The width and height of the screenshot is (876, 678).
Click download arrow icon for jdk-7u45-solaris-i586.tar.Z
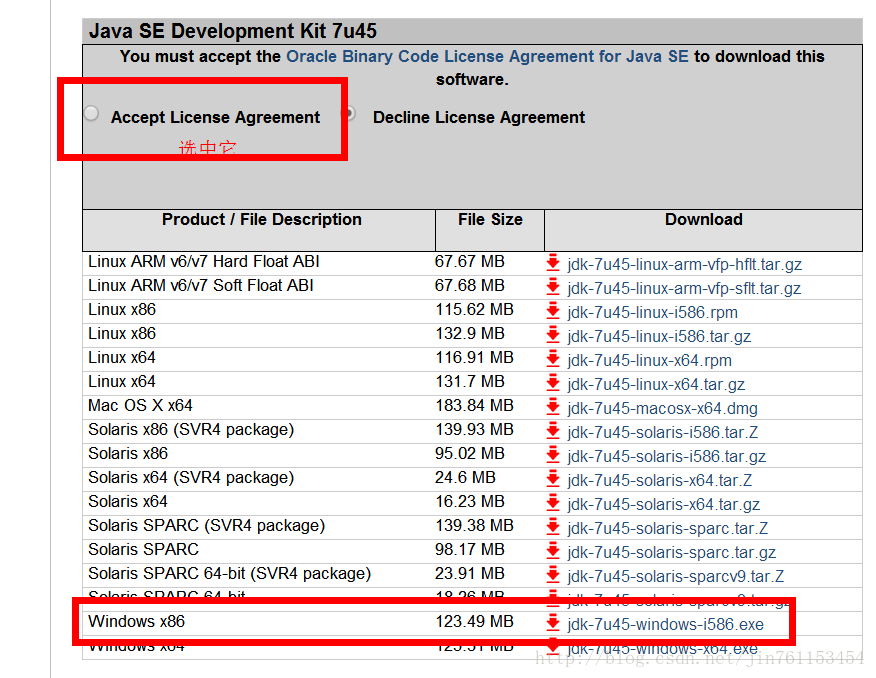553,431
